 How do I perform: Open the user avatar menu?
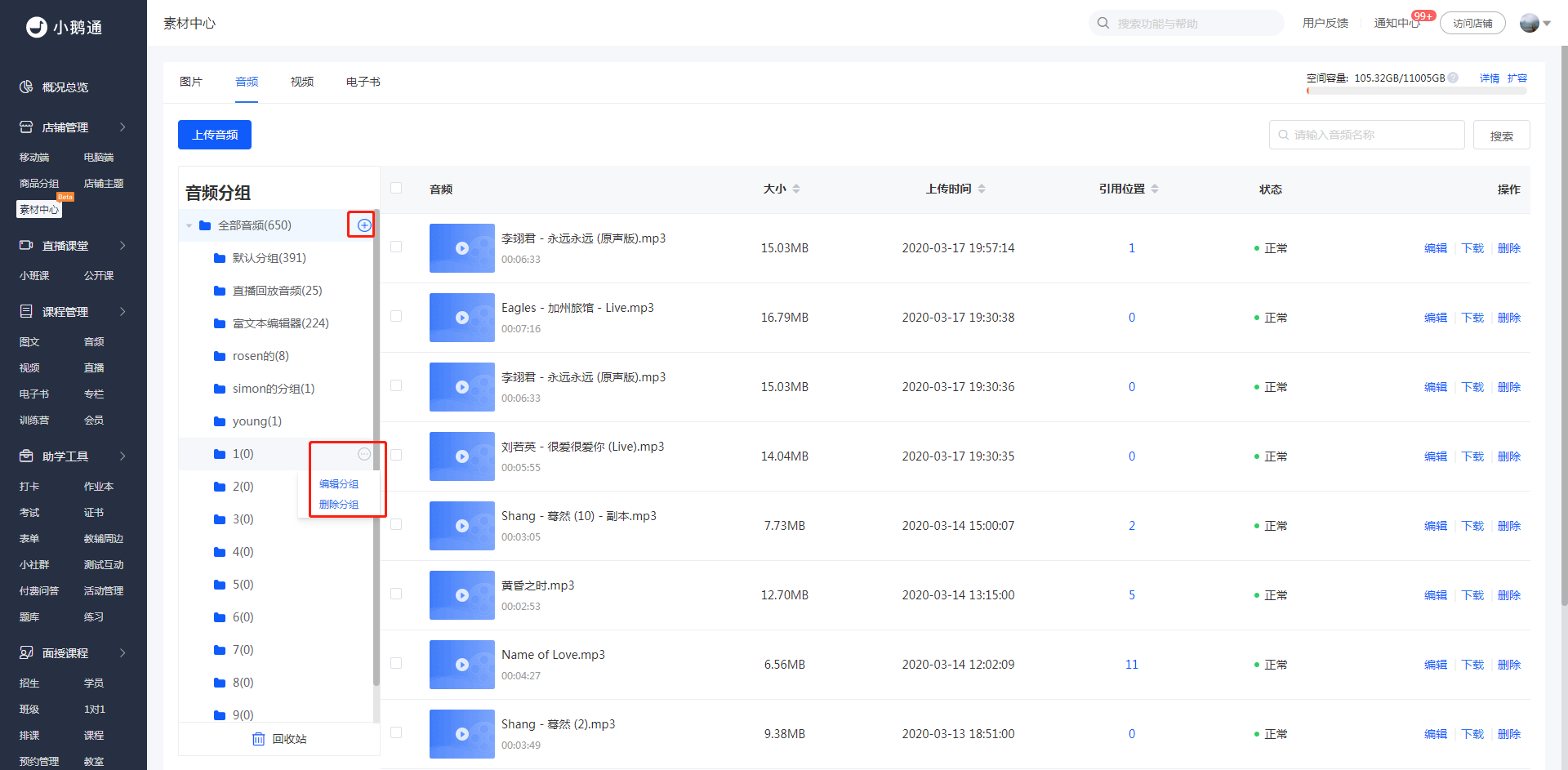coord(1535,23)
